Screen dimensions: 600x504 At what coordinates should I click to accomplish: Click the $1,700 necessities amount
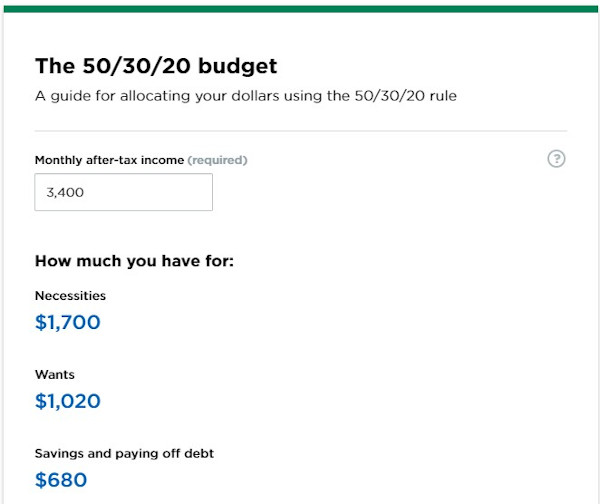click(68, 322)
